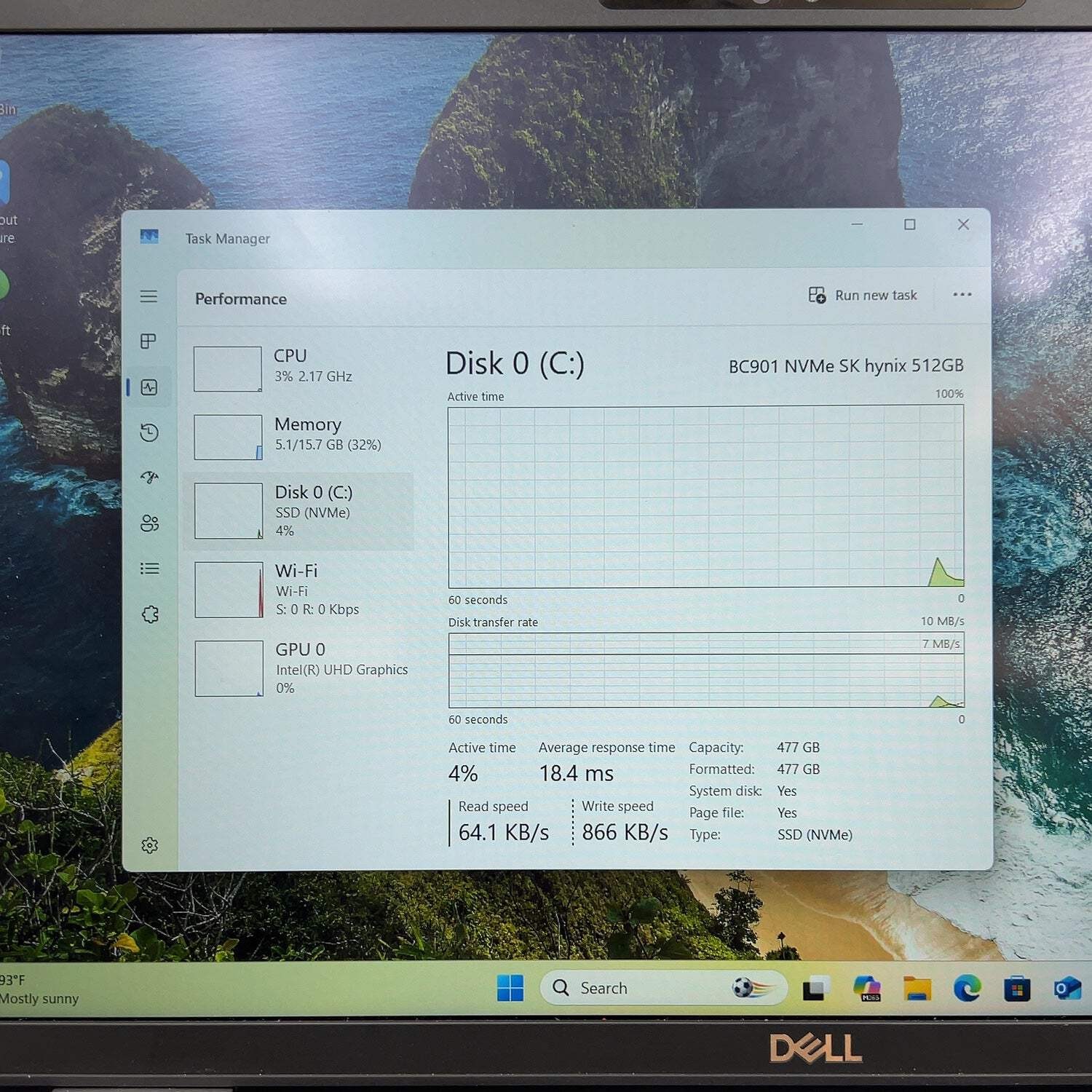Close the Task Manager window
The image size is (1092, 1092).
pos(963,224)
